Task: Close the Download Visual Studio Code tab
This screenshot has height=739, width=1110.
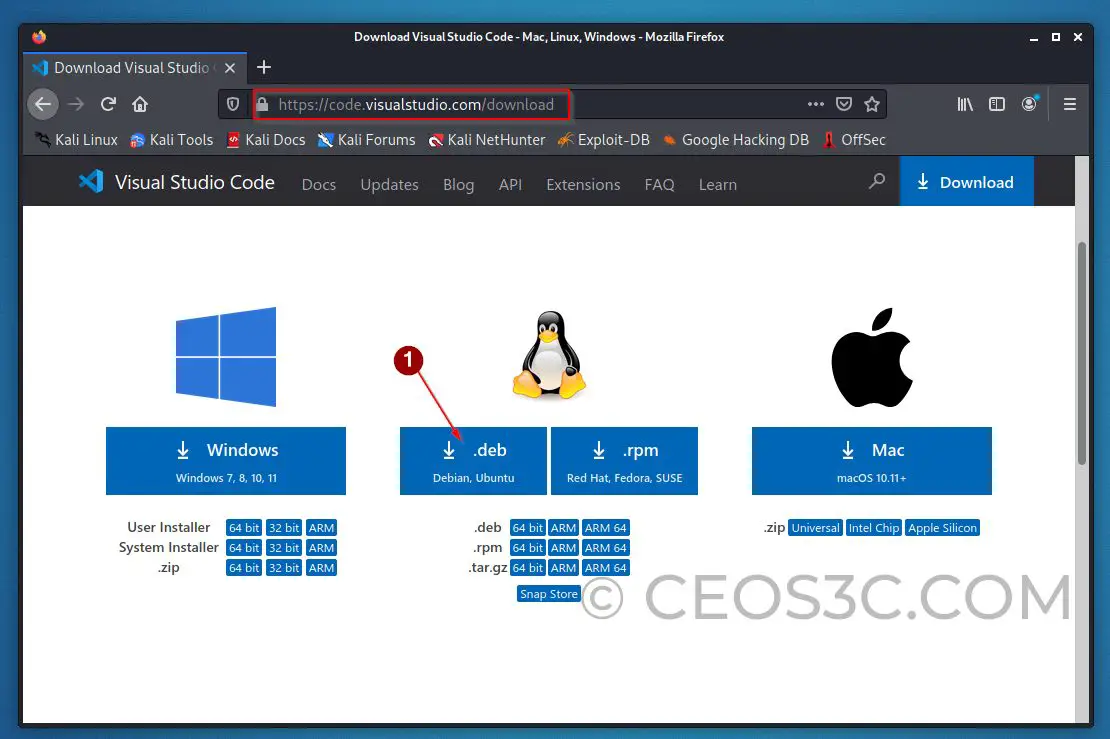Action: click(230, 68)
